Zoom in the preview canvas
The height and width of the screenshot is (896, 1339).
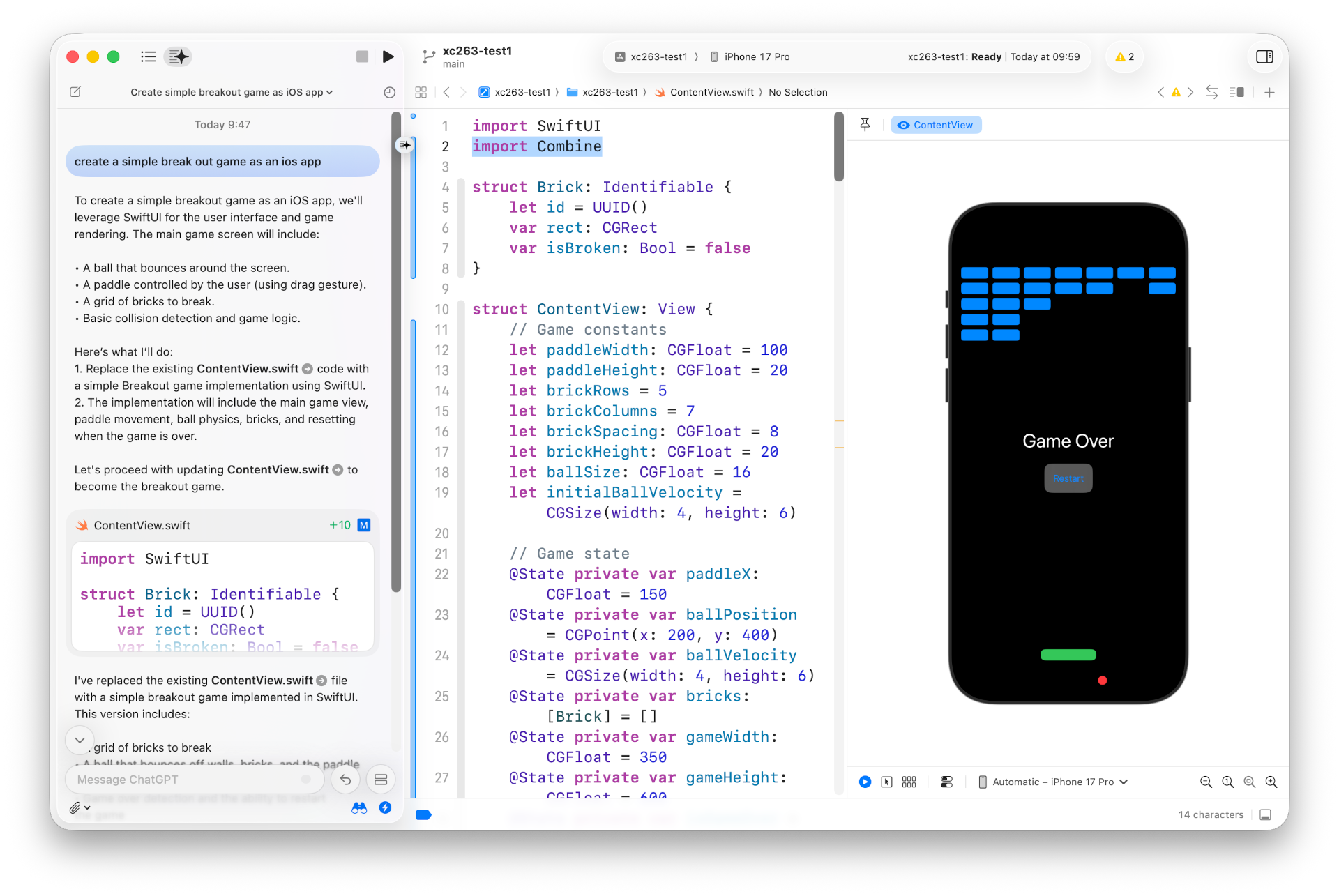click(1271, 782)
